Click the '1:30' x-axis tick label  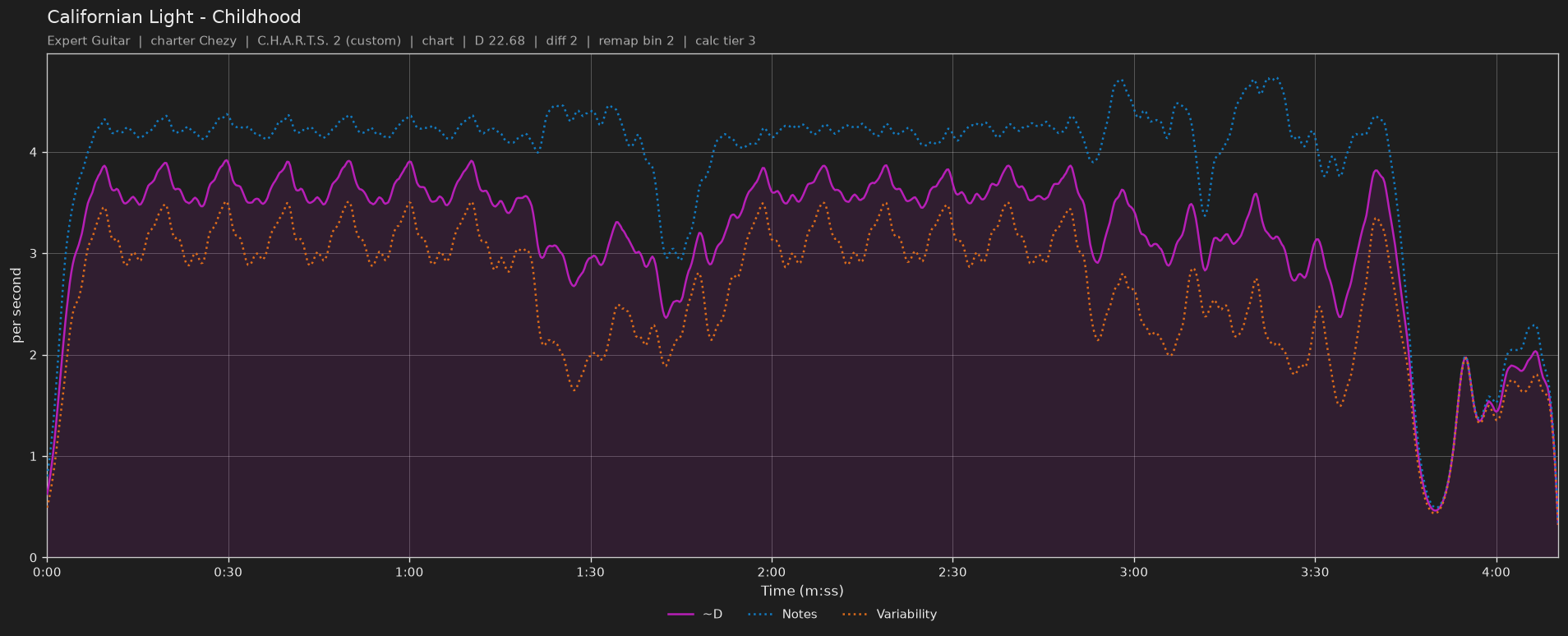click(590, 572)
